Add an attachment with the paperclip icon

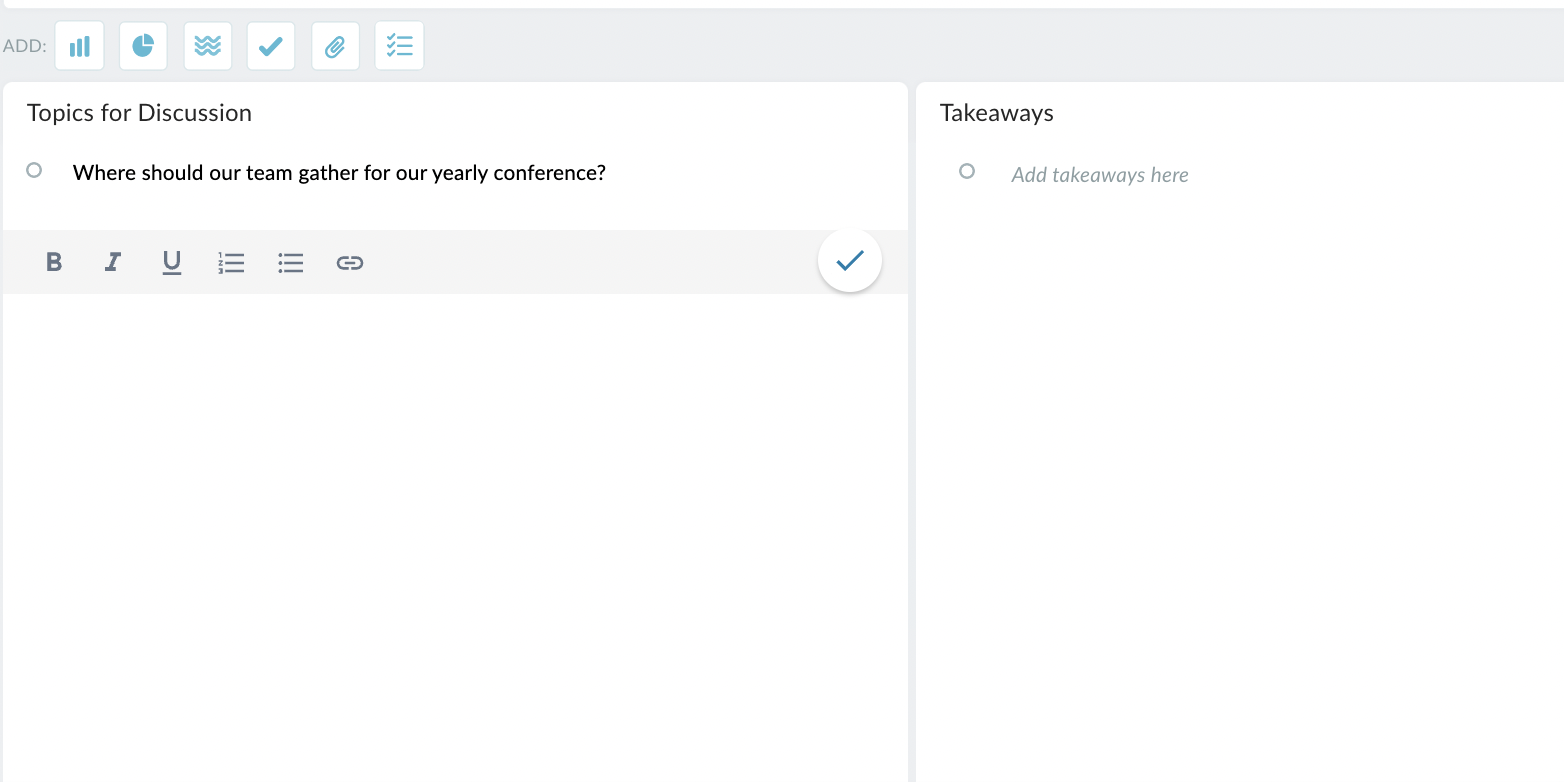pos(335,46)
